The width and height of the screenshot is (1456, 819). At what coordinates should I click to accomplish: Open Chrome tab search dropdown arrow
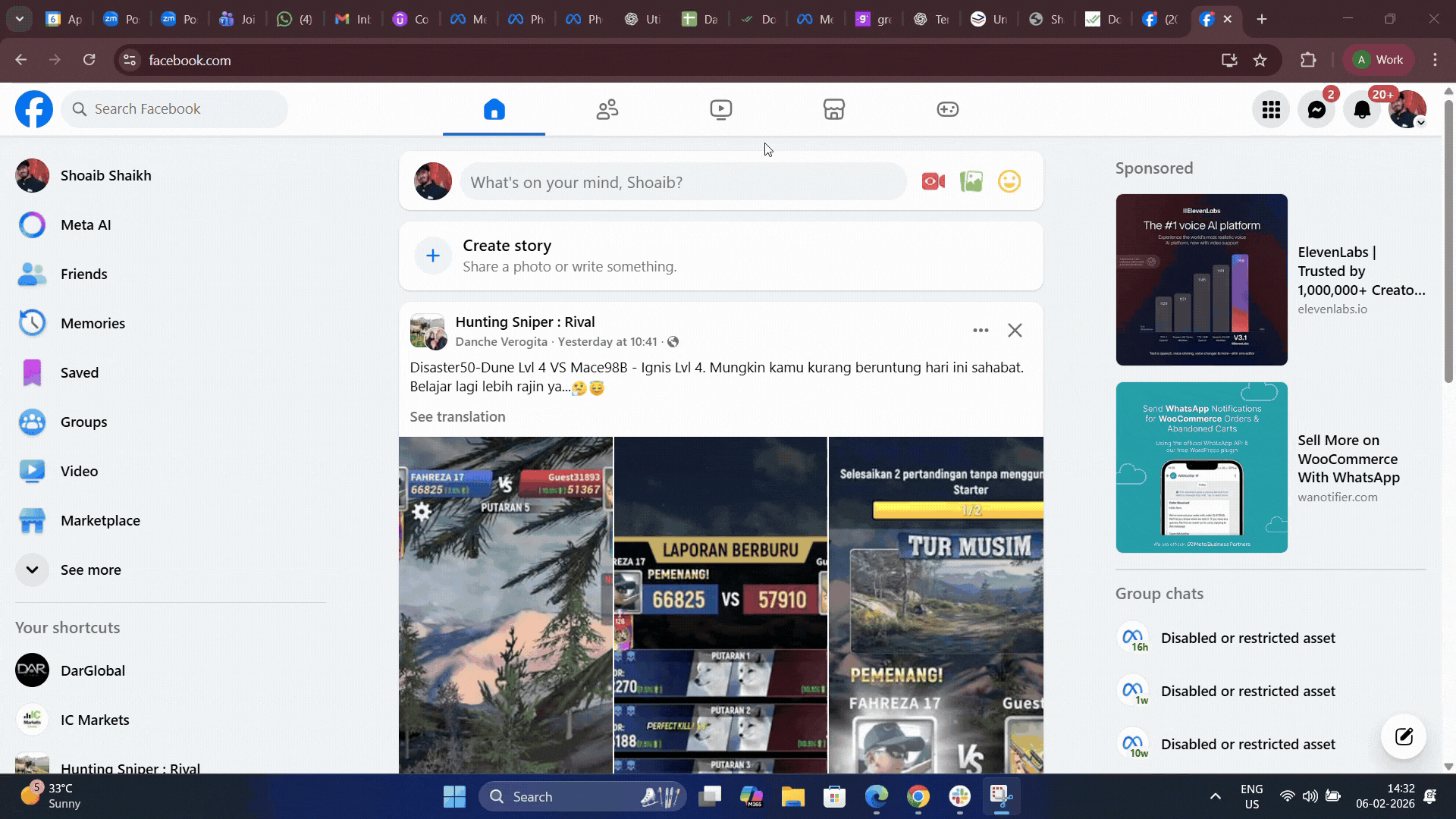(x=19, y=19)
